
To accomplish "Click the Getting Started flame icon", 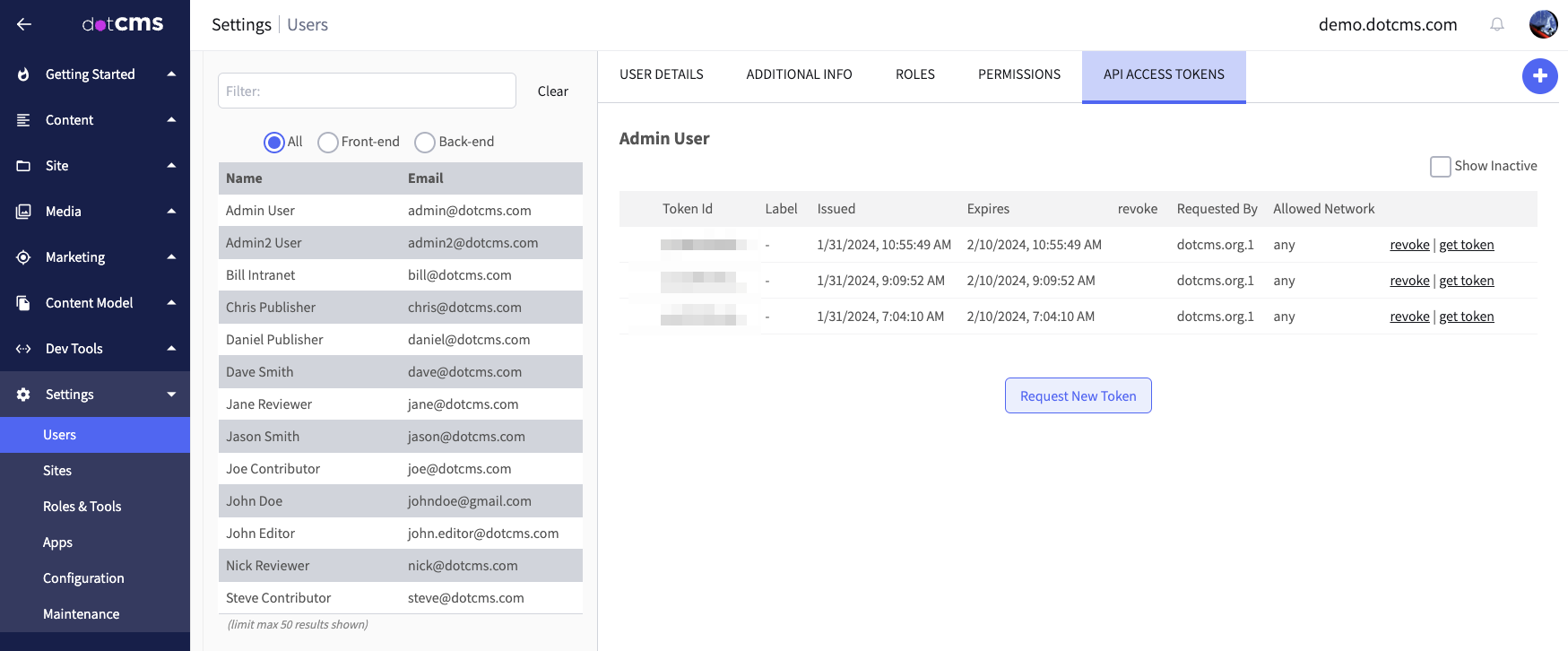I will (23, 74).
